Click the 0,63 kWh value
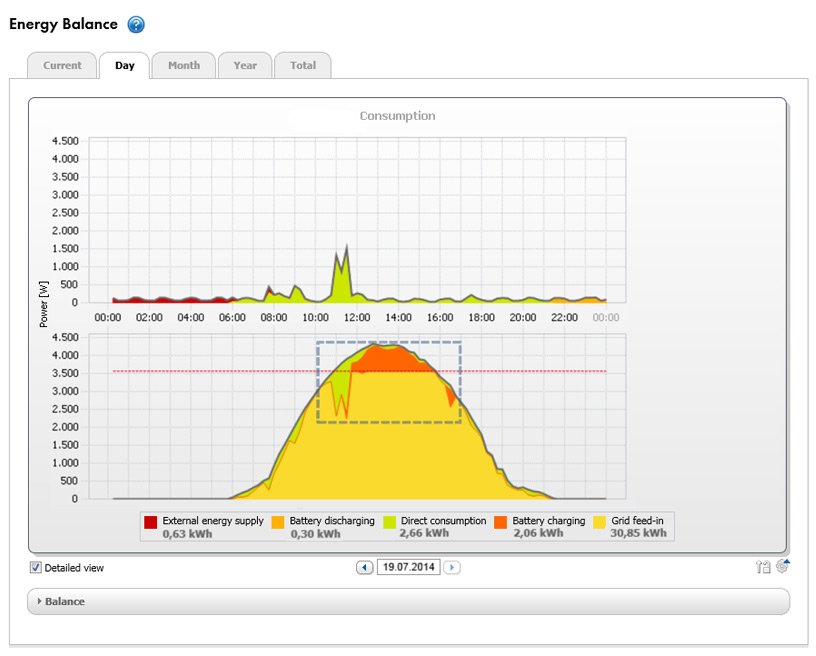816x656 pixels. pos(187,534)
